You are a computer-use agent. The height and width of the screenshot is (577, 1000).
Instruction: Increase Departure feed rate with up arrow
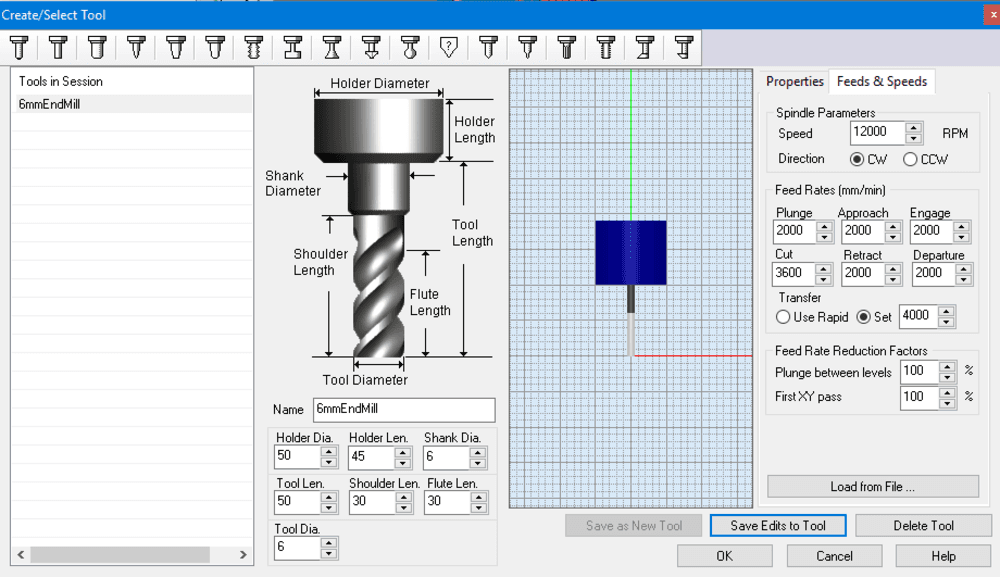click(x=964, y=269)
